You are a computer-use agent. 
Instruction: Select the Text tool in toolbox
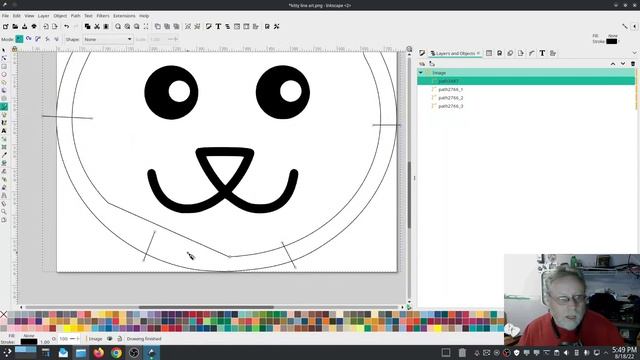4,131
